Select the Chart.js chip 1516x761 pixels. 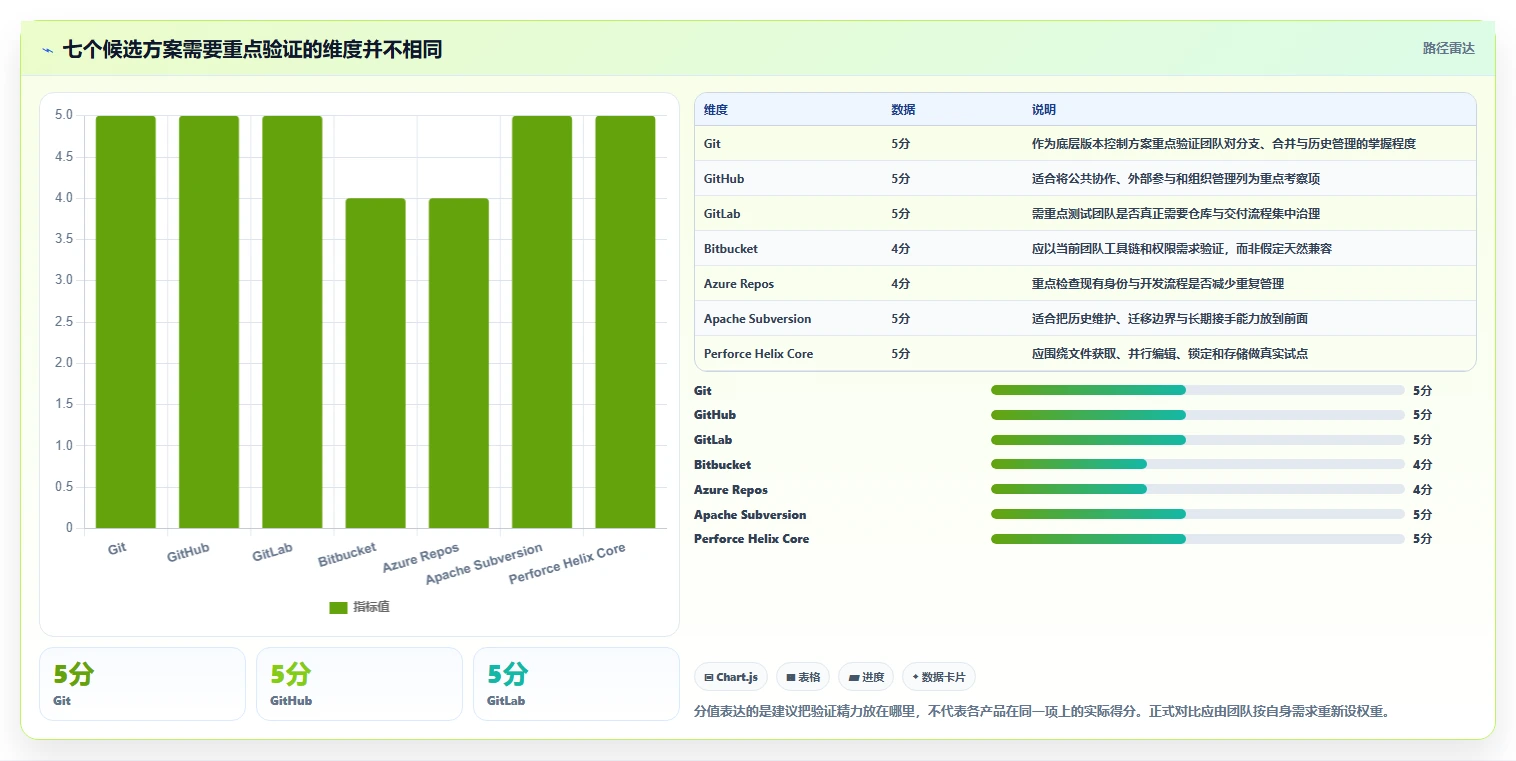click(731, 677)
